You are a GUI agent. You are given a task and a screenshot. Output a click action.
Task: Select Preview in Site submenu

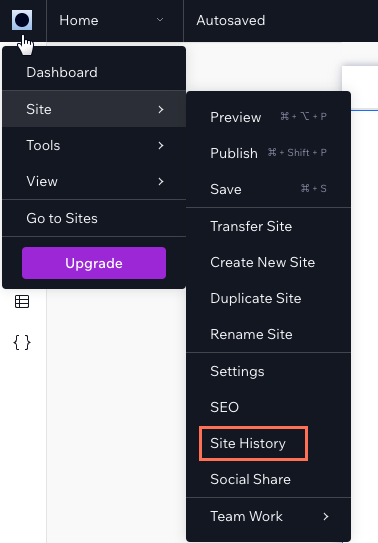tap(269, 117)
